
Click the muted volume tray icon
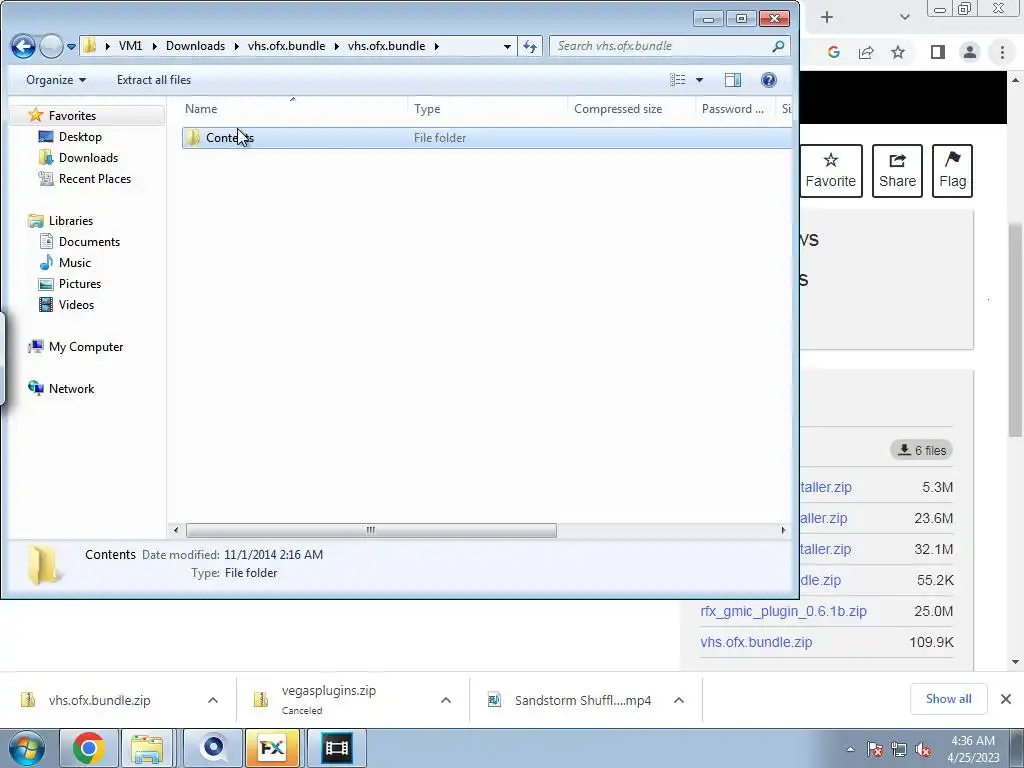tap(923, 749)
